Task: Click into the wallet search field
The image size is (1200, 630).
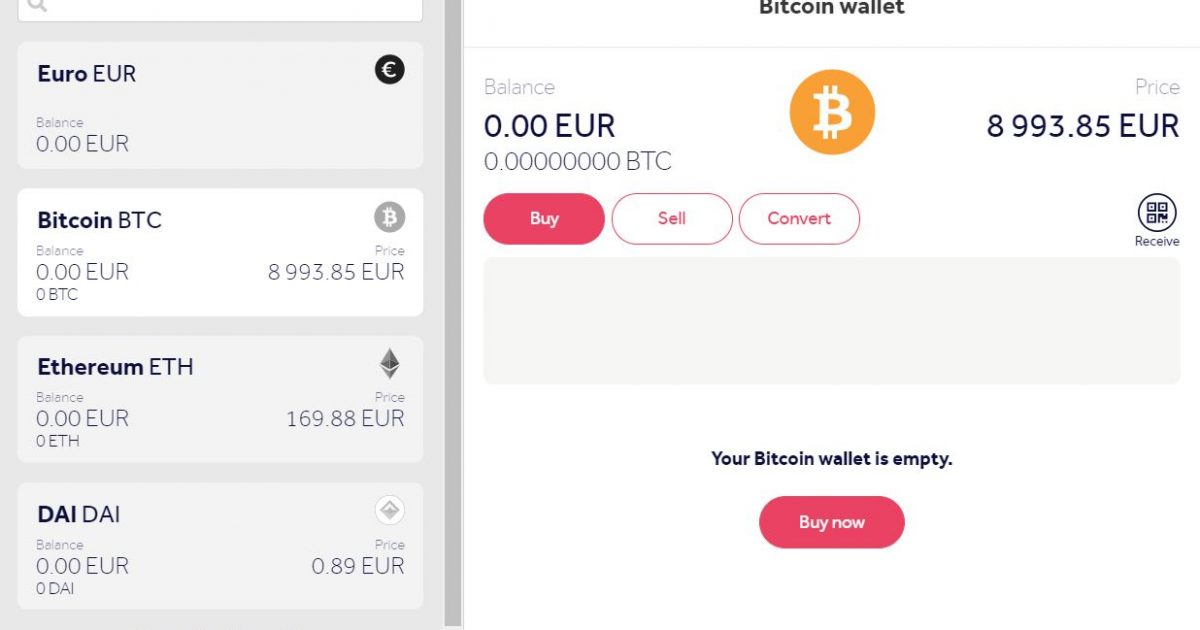Action: pos(220,8)
